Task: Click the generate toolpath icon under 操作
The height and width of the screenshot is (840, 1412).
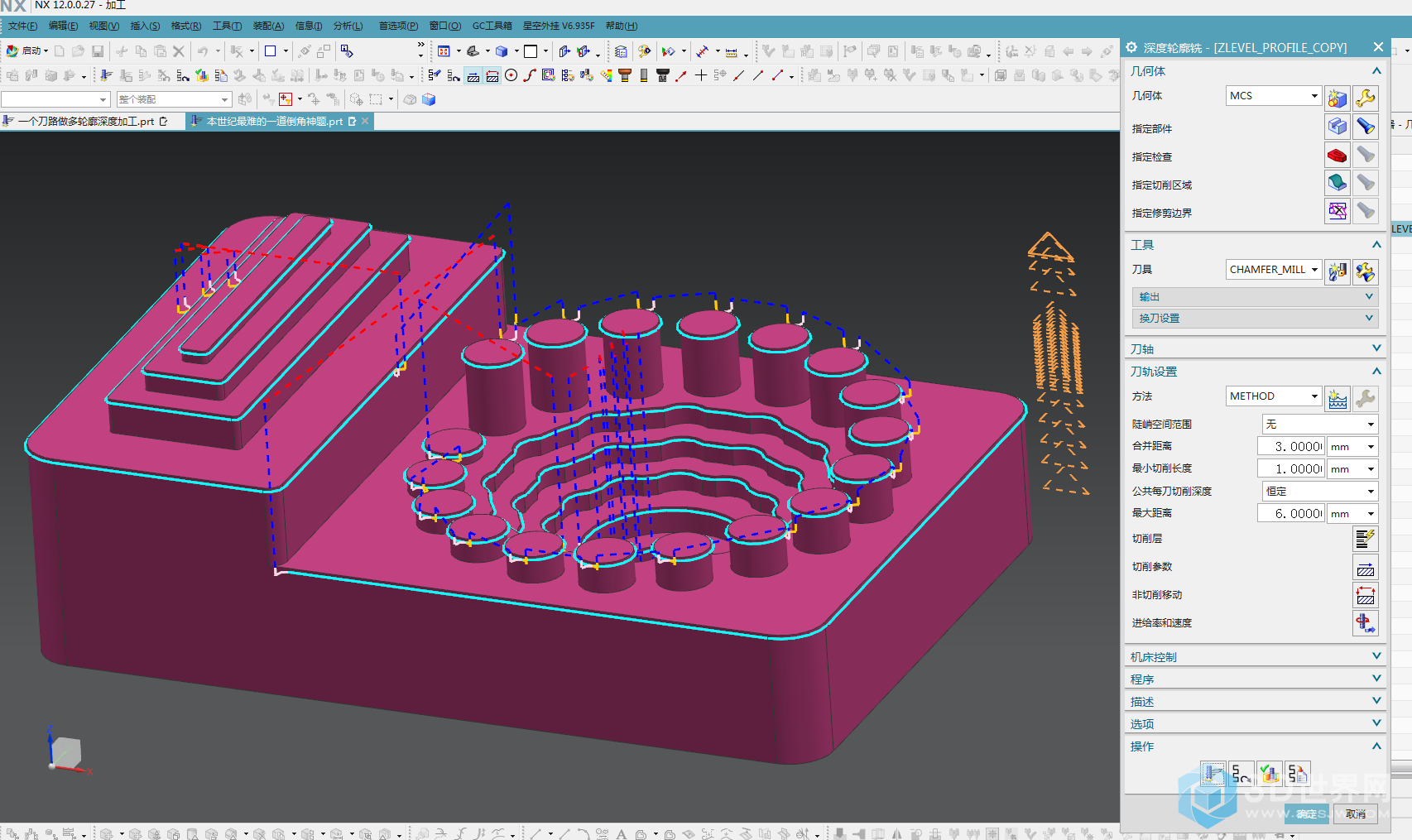Action: (1213, 774)
